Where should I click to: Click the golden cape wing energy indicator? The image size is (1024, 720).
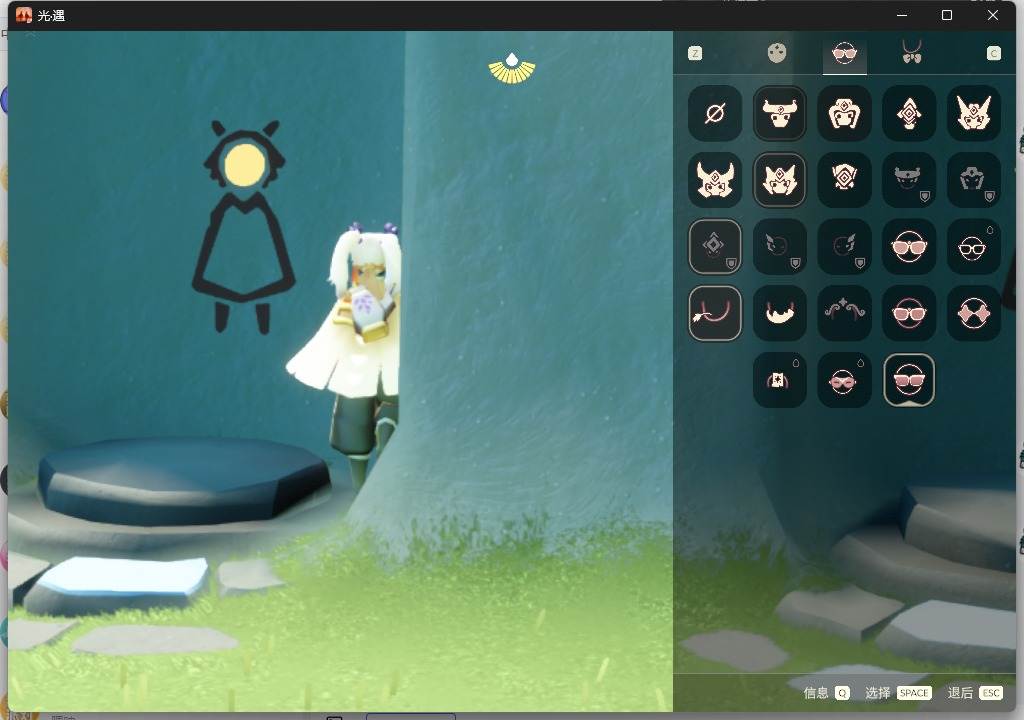[x=512, y=69]
